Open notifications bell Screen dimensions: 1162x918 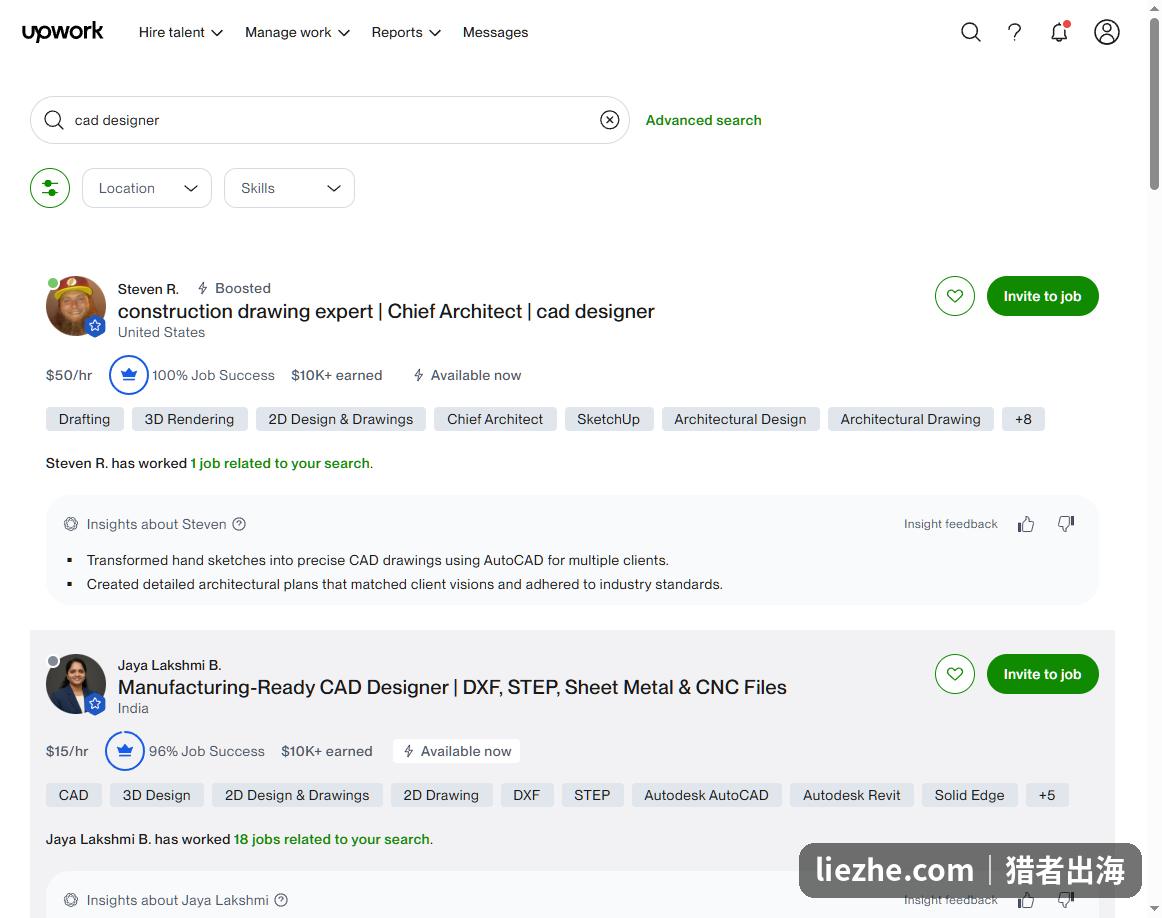[1060, 32]
